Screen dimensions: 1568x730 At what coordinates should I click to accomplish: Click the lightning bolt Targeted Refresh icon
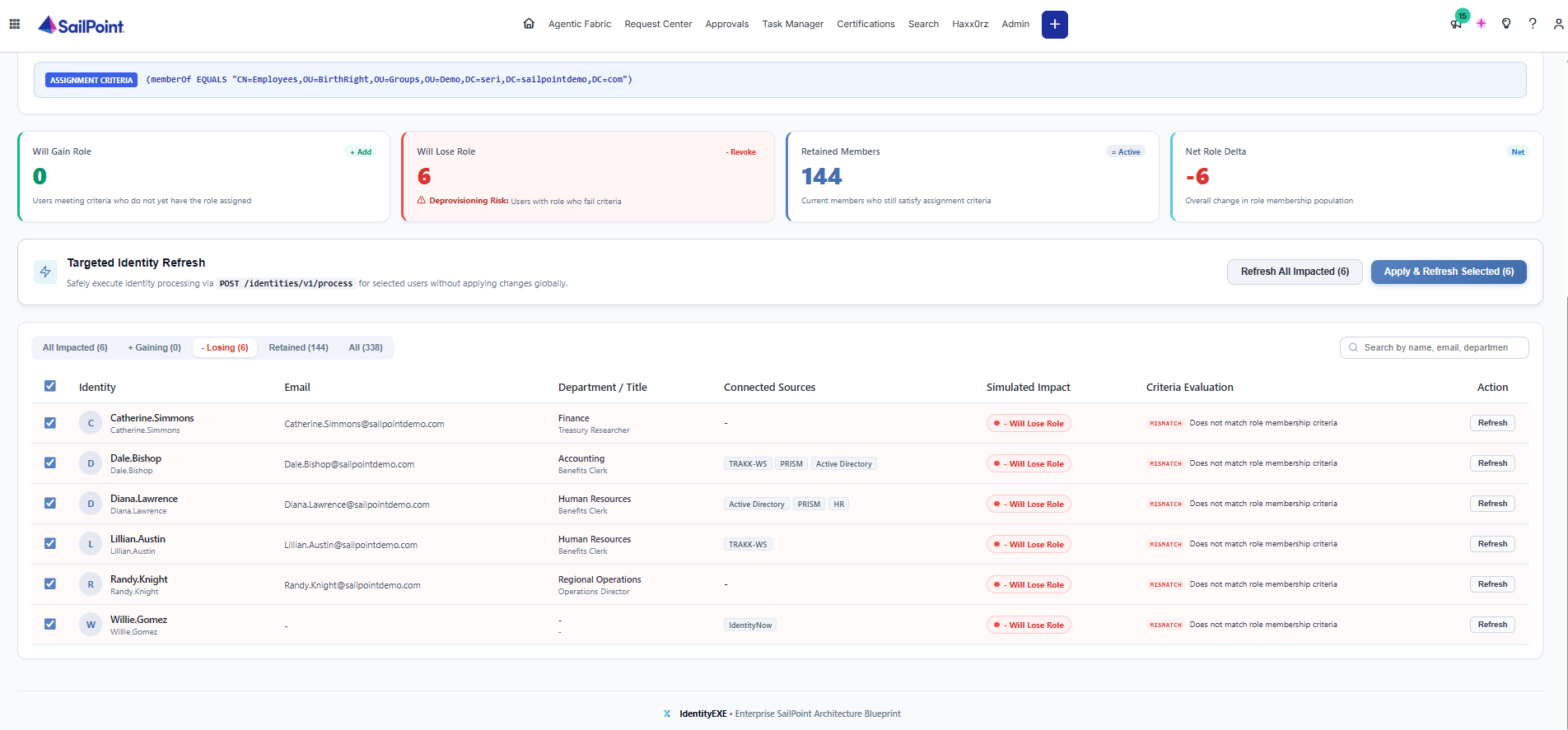point(46,272)
